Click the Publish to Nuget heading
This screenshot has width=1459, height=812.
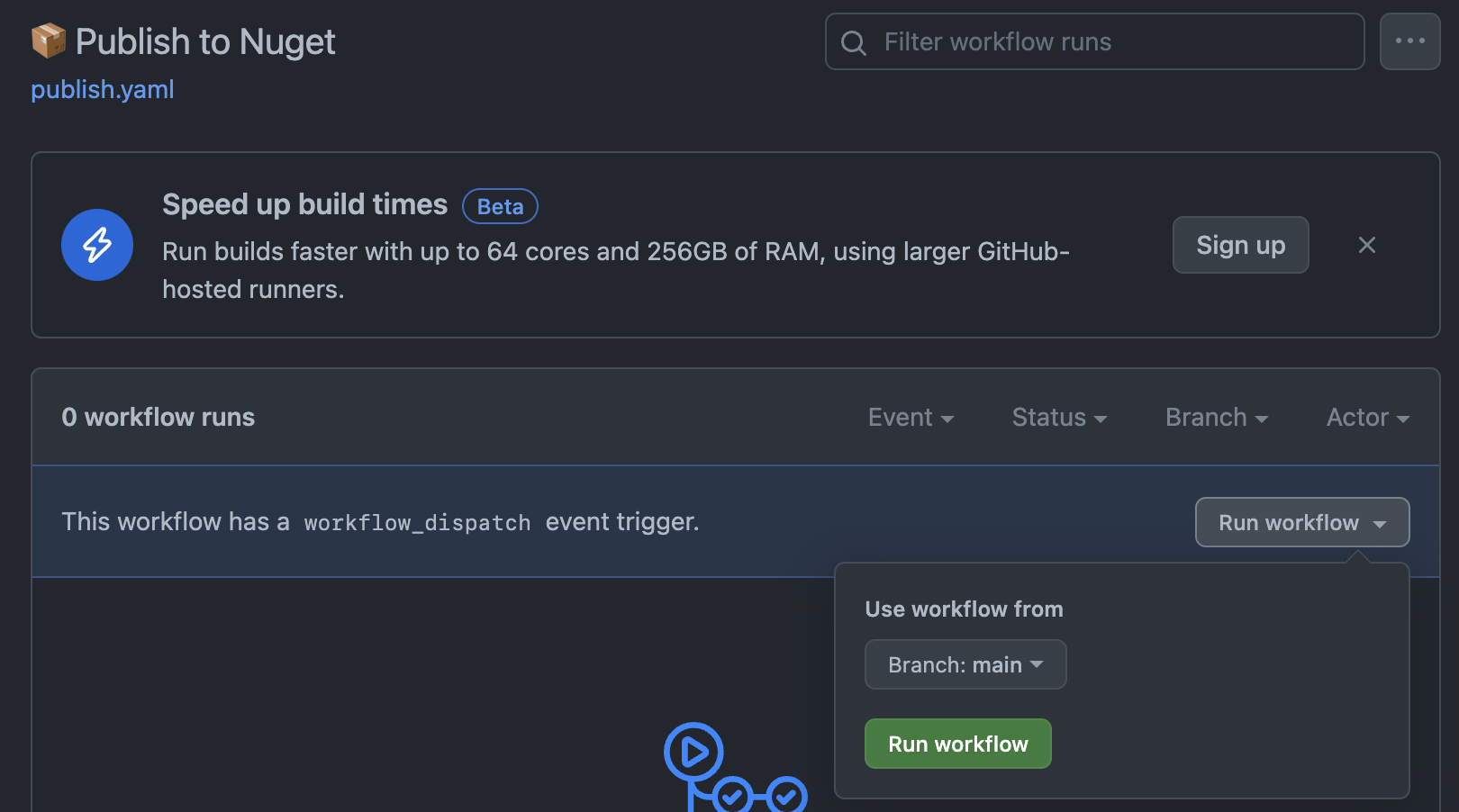[x=205, y=41]
